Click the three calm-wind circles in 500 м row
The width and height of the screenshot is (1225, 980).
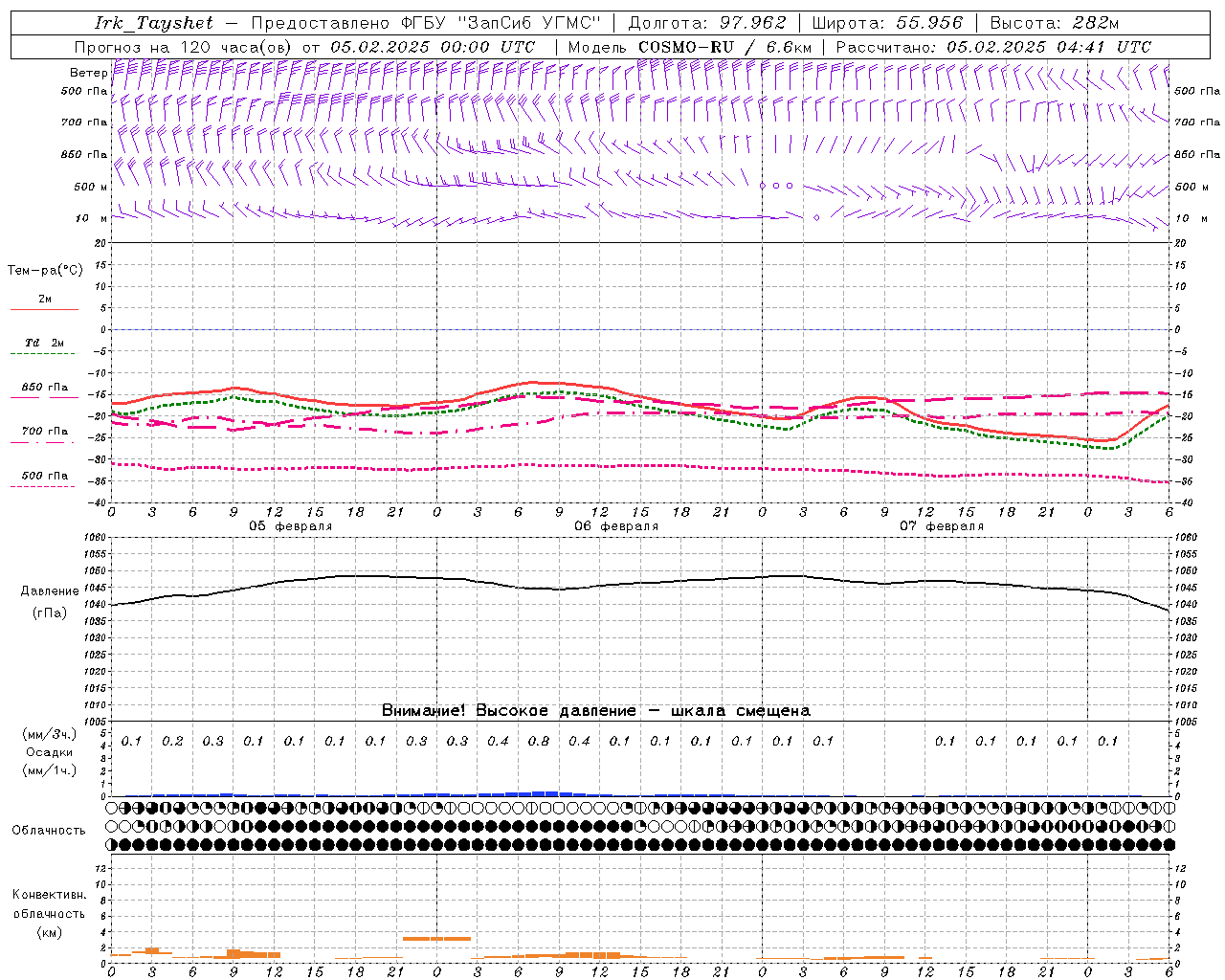coord(776,186)
